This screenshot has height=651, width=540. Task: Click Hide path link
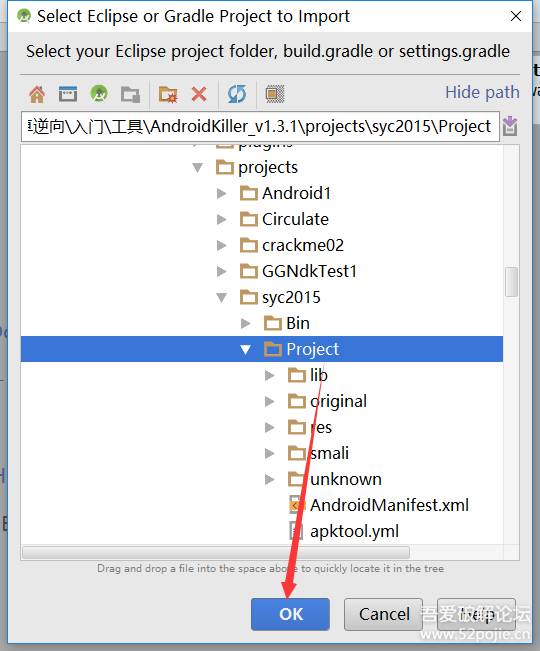[482, 92]
